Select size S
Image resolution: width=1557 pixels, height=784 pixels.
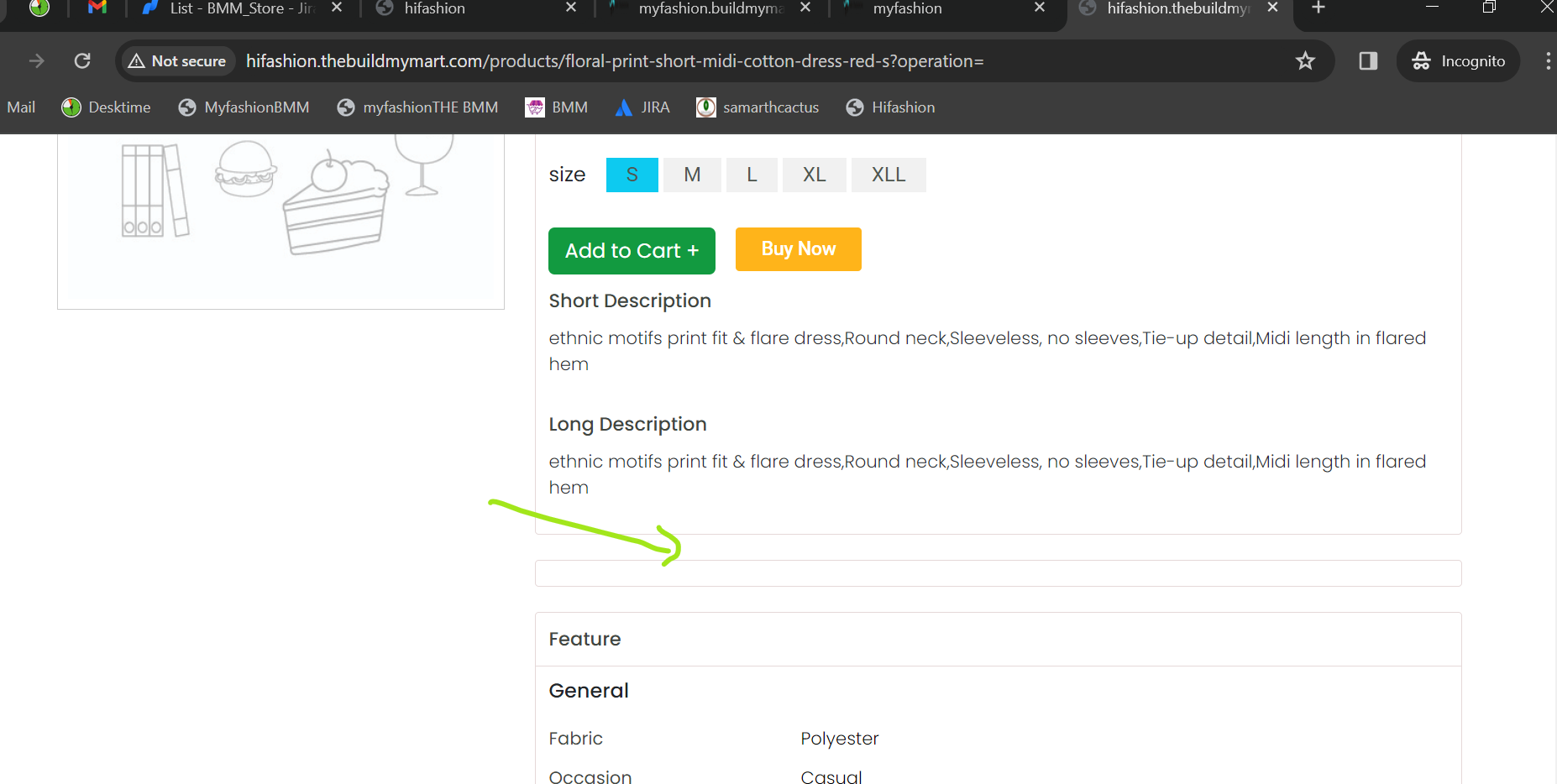632,175
